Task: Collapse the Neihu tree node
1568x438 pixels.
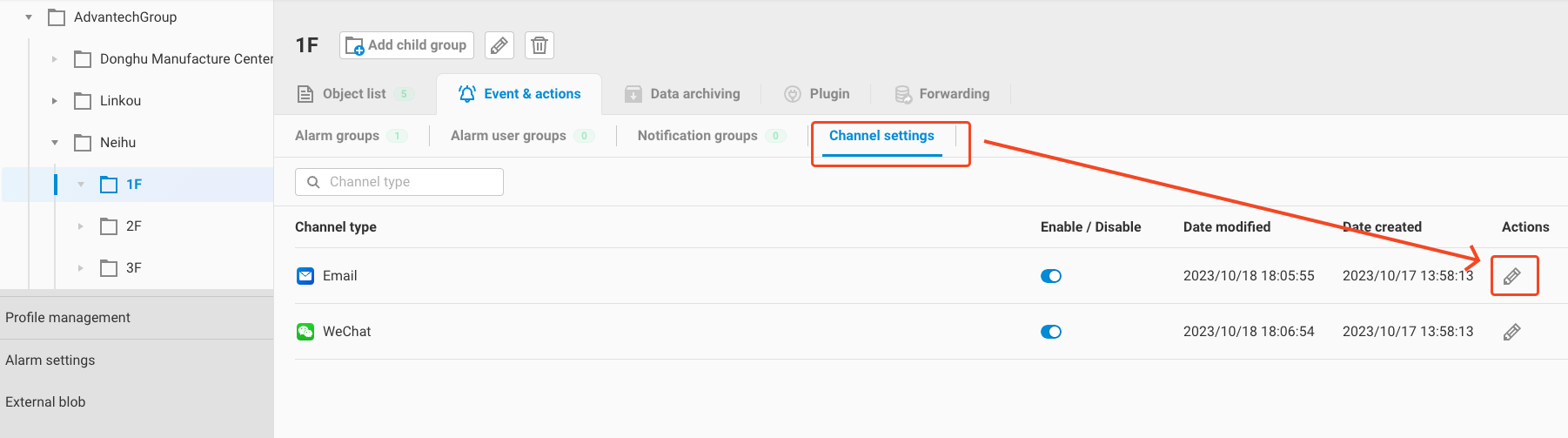Action: coord(55,143)
